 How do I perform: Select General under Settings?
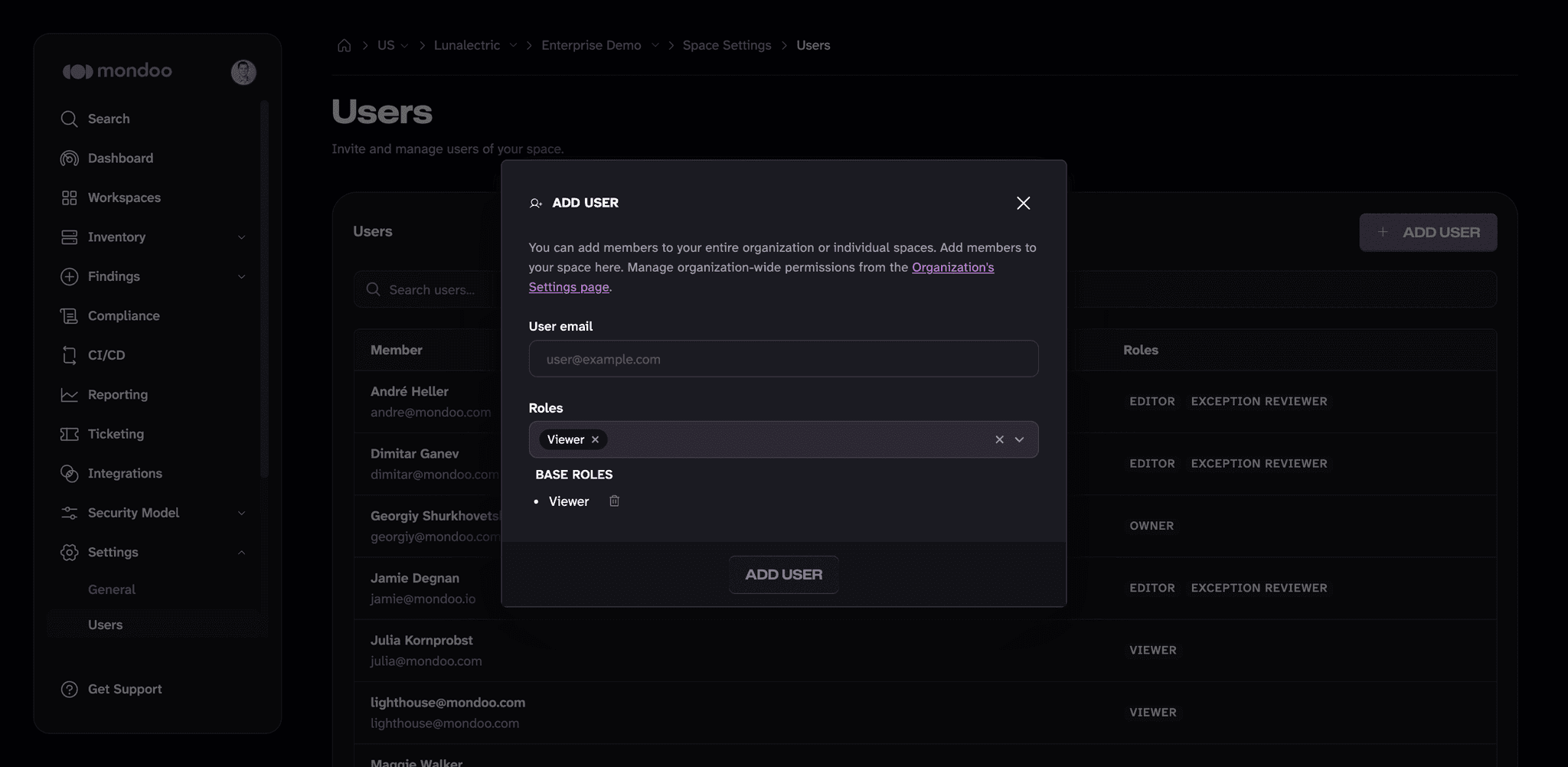coord(112,589)
